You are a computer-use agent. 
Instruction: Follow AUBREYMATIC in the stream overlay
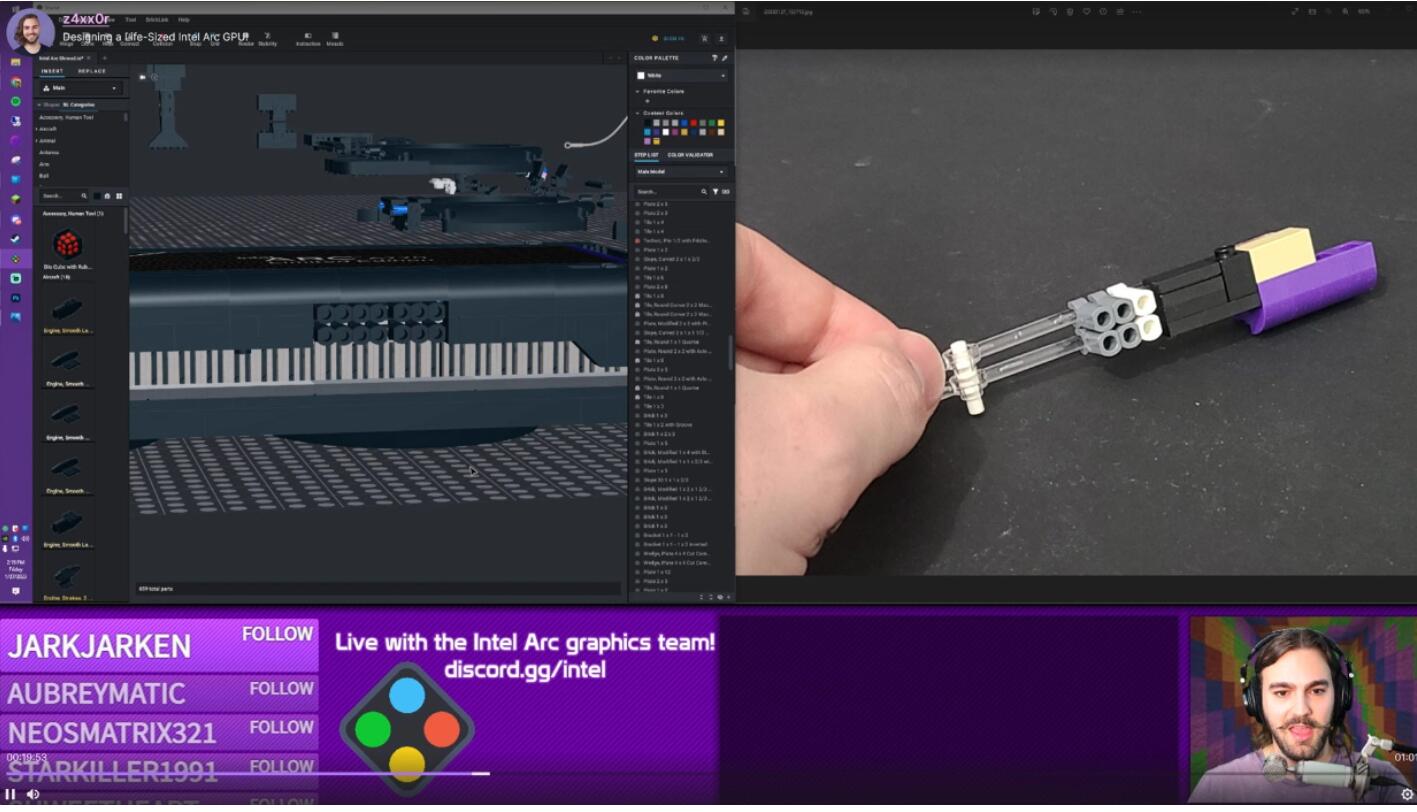(282, 689)
